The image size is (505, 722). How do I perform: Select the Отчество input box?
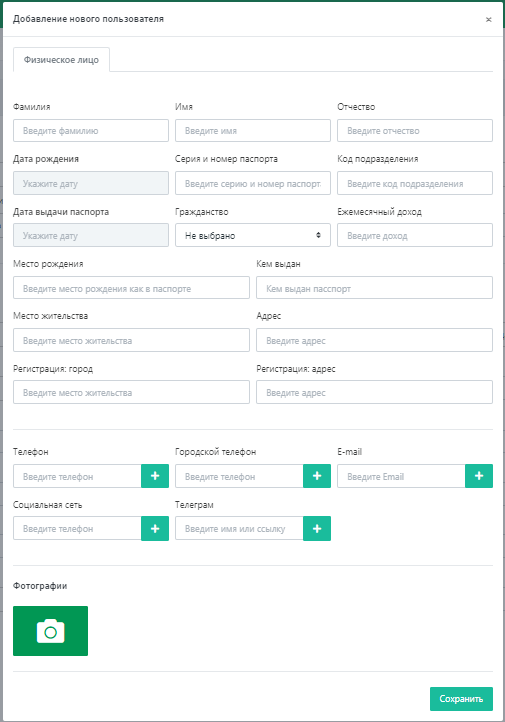point(415,131)
